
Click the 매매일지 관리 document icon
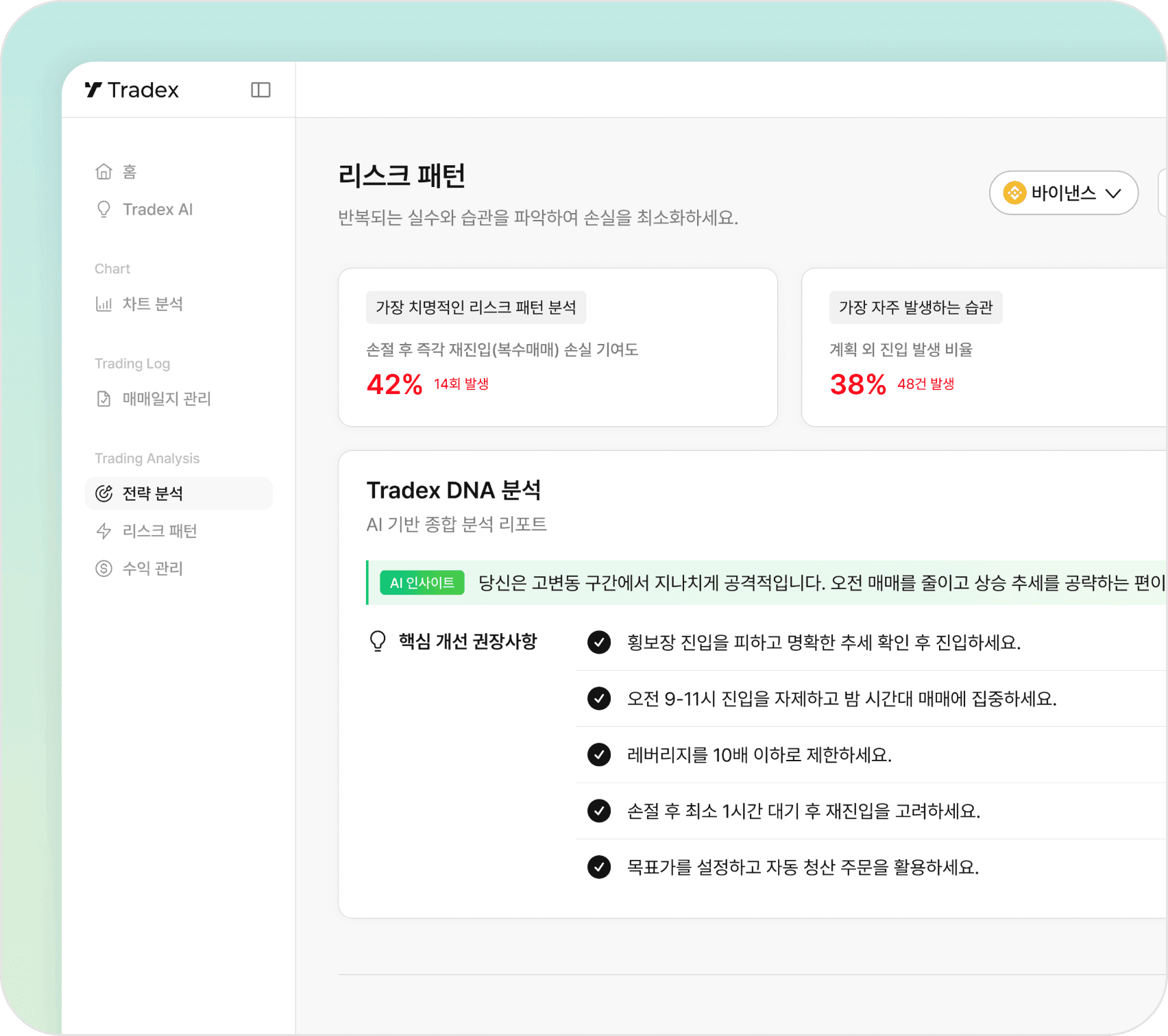tap(104, 399)
